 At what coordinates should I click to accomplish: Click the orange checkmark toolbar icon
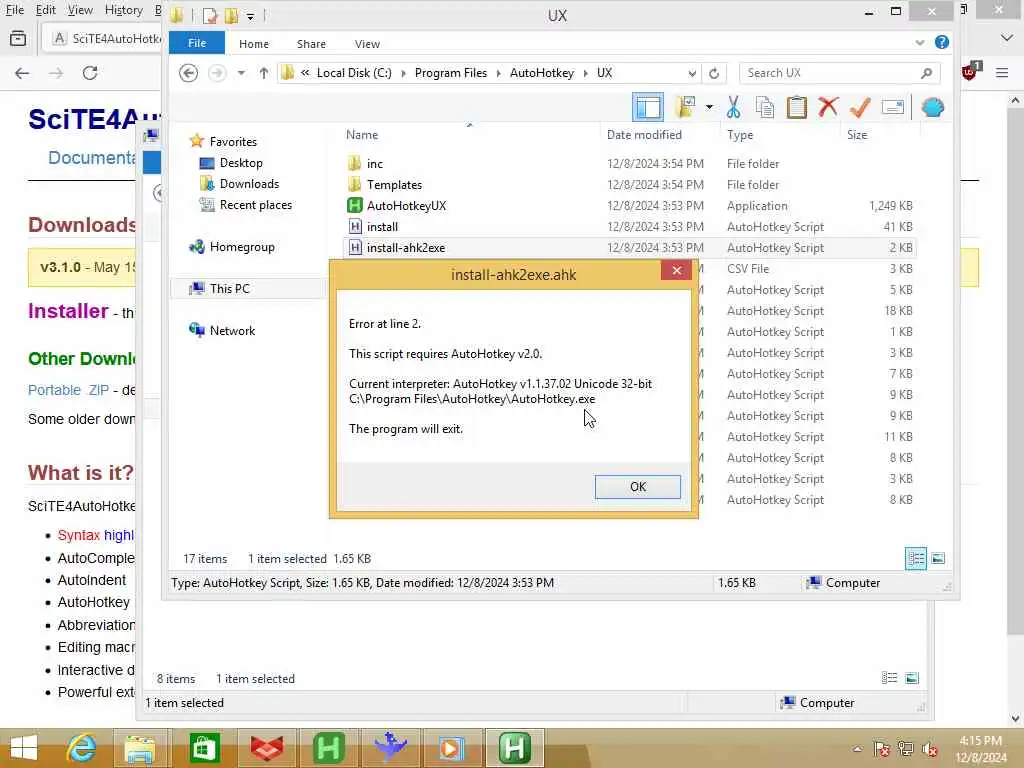tap(859, 107)
